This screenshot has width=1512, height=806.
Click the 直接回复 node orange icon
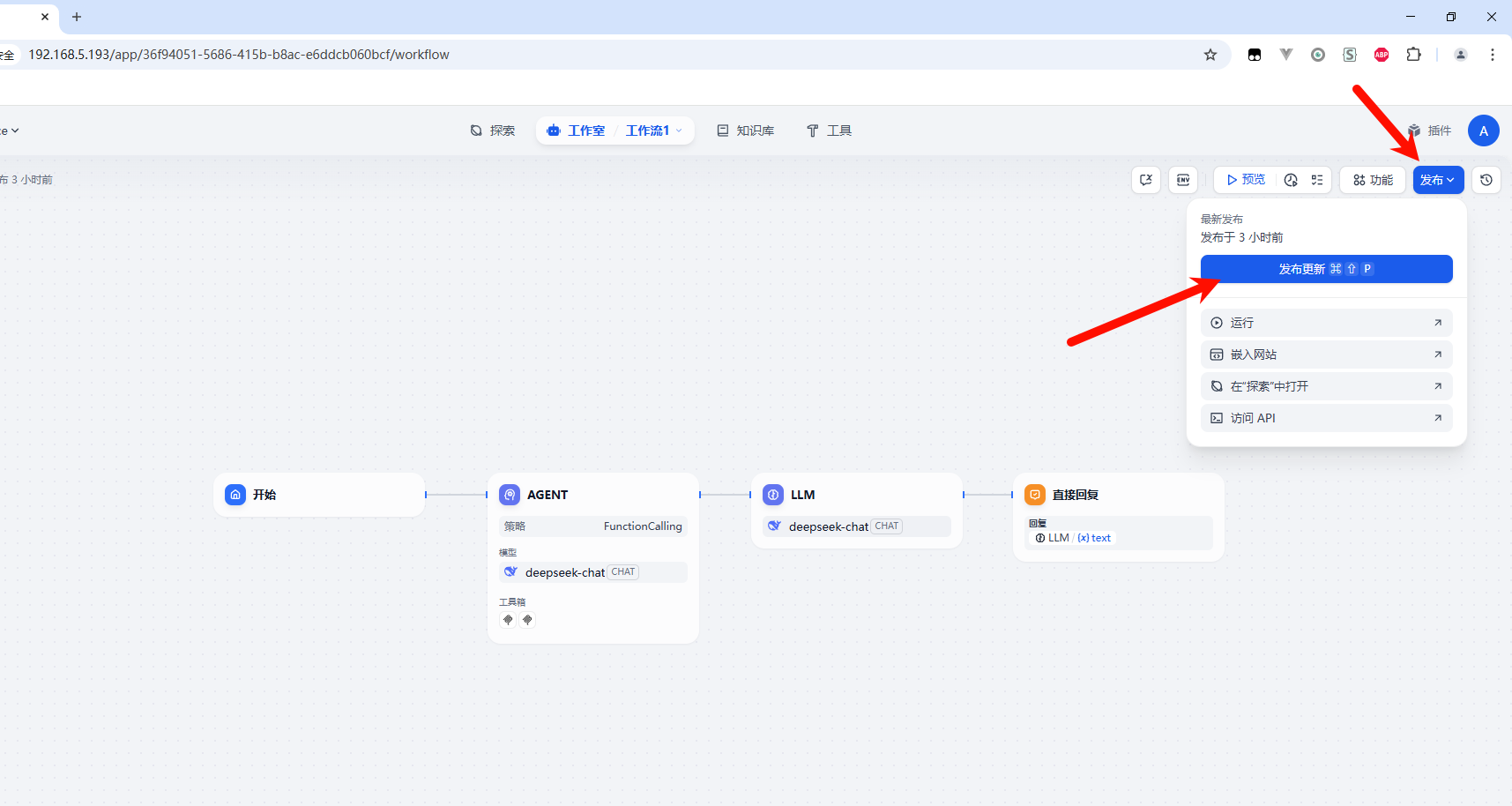coord(1035,495)
